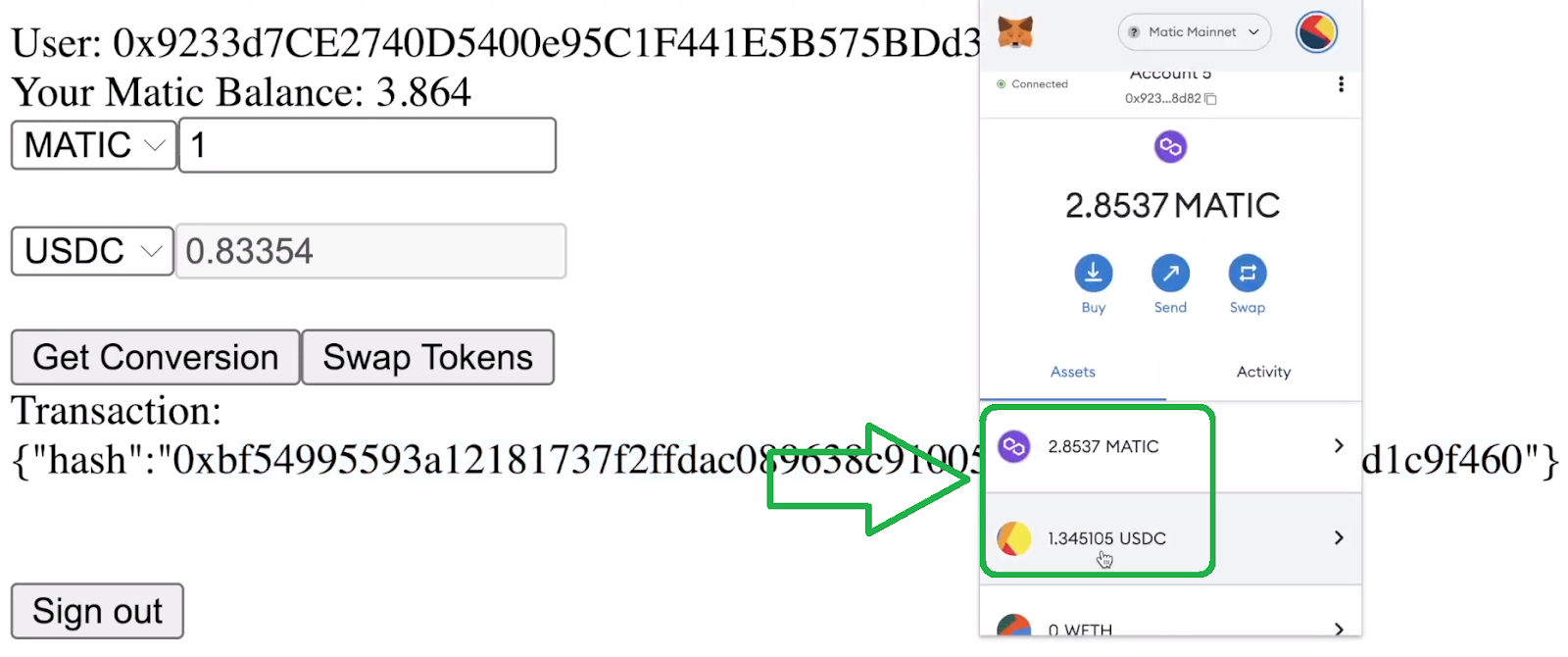Viewport: 1568px width, 657px height.
Task: Click the USDC token icon in assets
Action: tap(1014, 538)
